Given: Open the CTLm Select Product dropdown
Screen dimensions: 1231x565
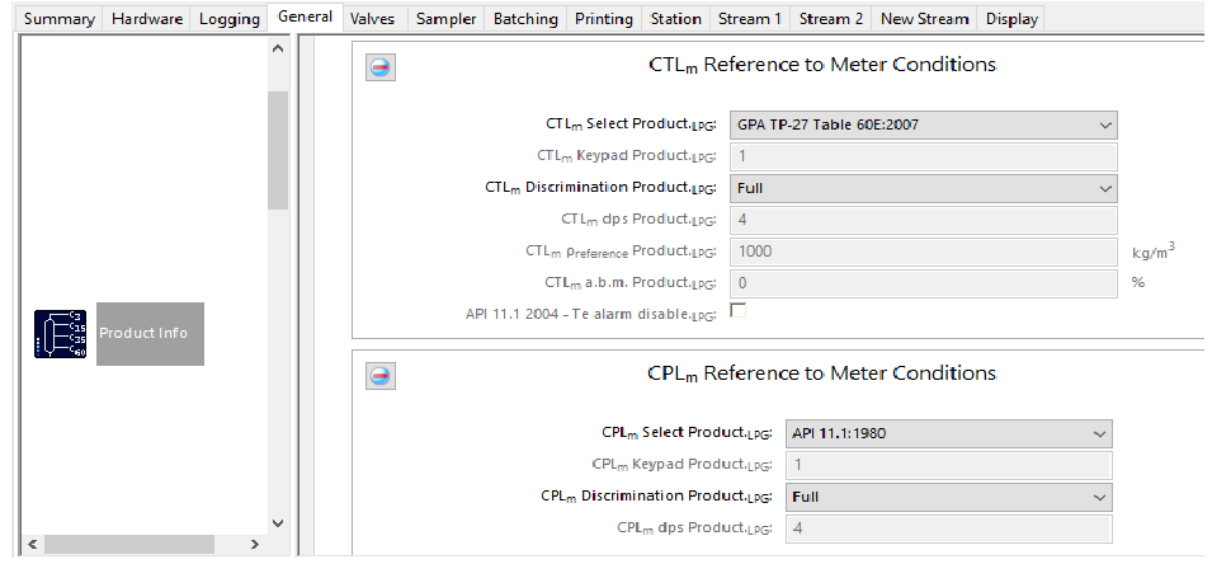Looking at the screenshot, I should [x=923, y=125].
